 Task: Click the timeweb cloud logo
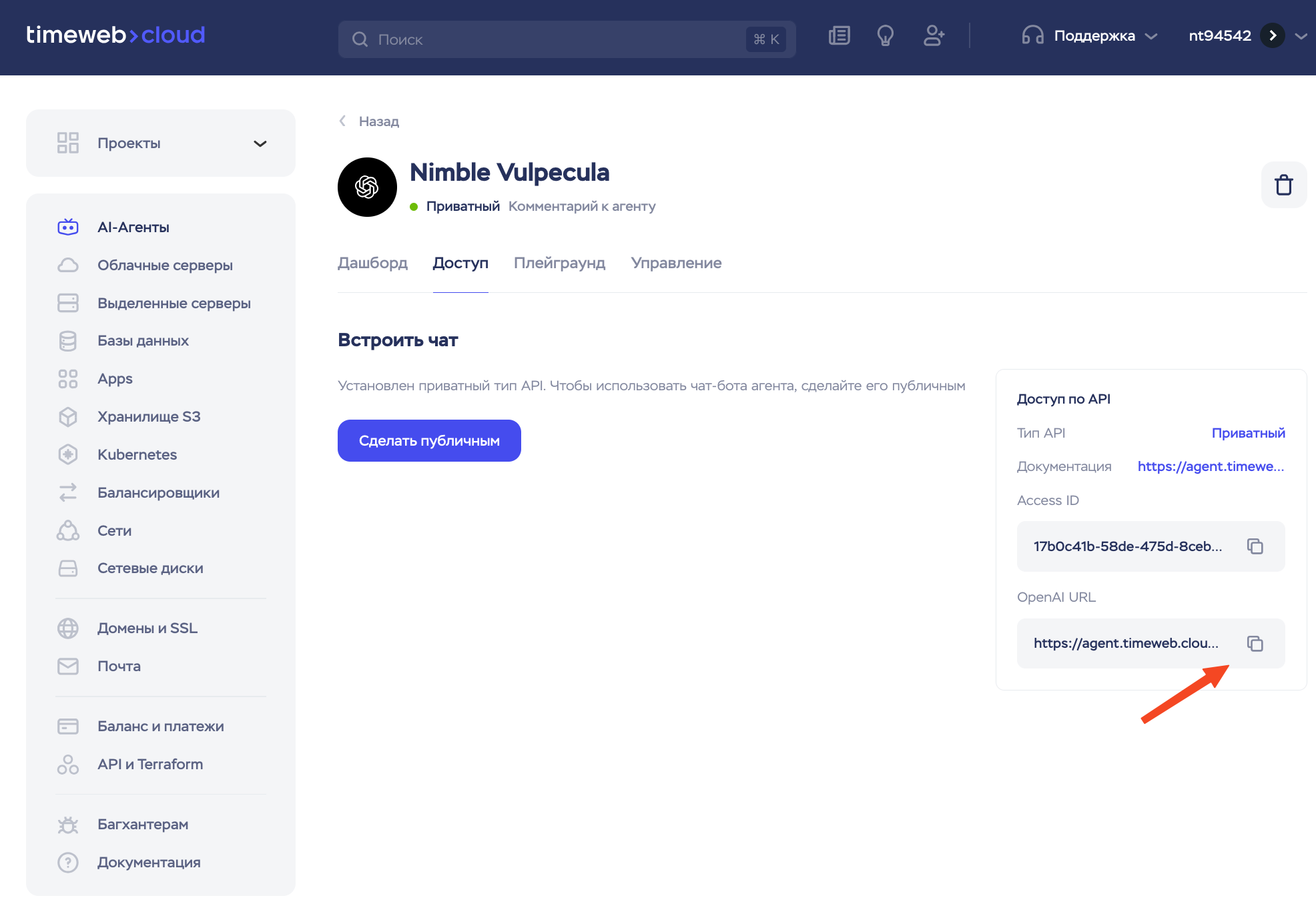(115, 35)
